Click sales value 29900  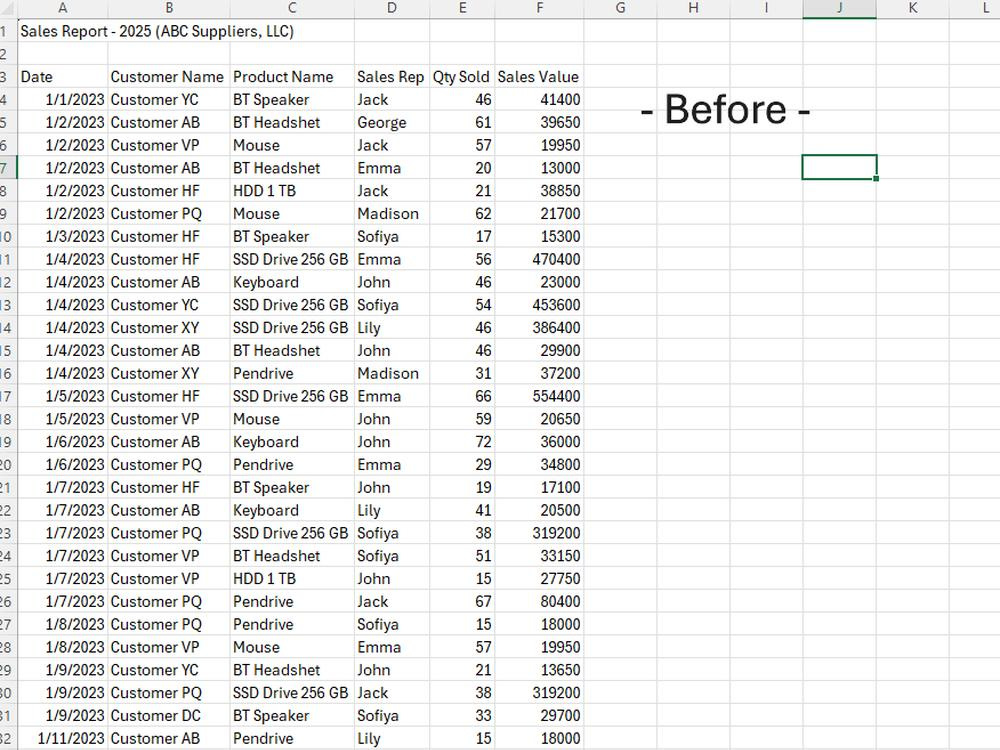pos(540,351)
